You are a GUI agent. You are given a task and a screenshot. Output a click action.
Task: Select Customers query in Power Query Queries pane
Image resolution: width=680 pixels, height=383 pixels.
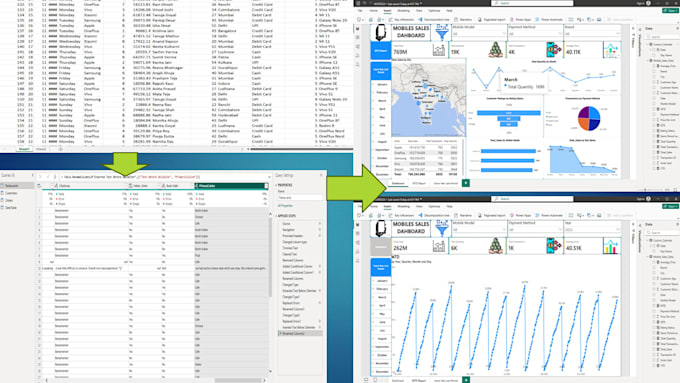11,193
